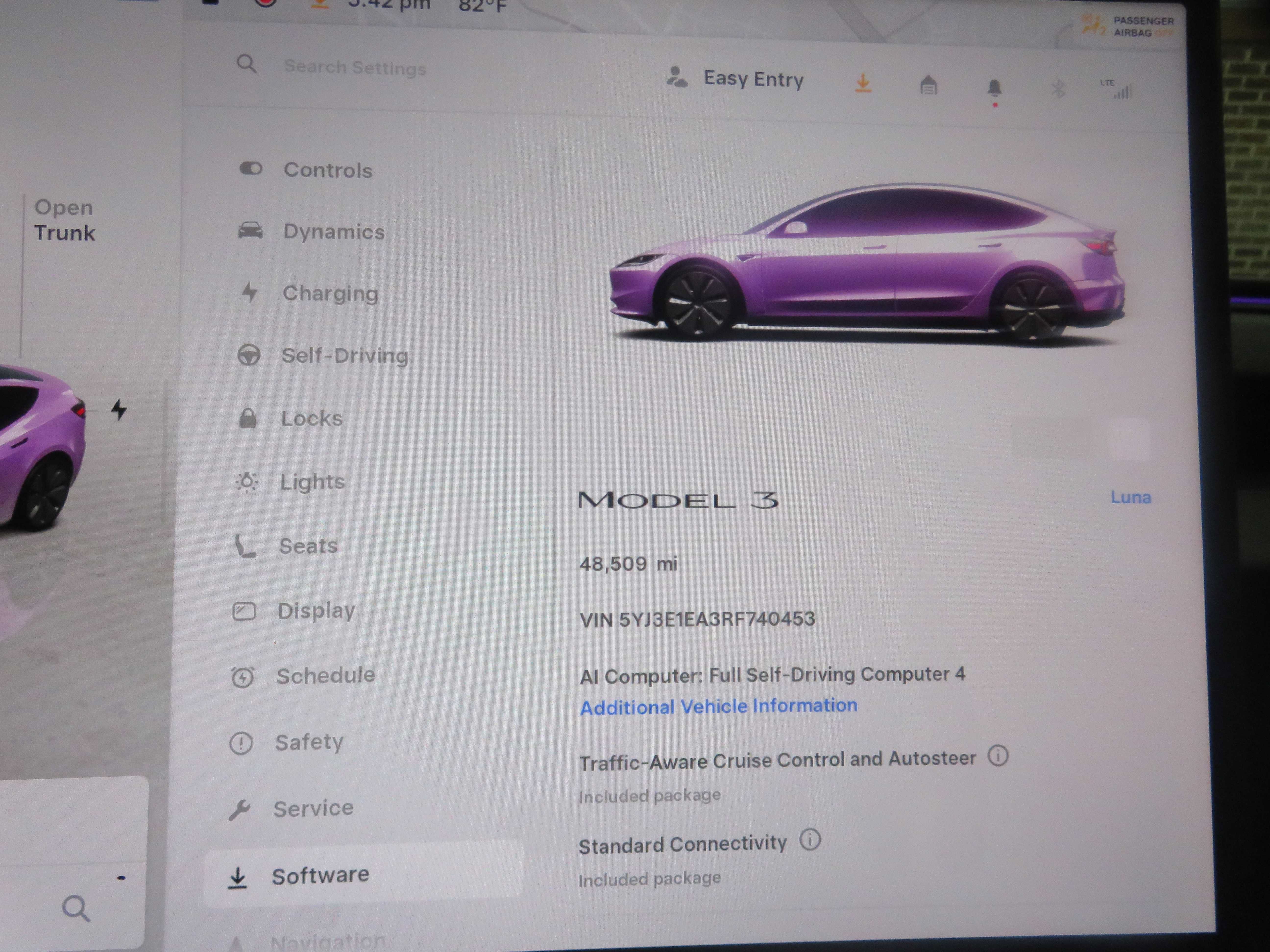This screenshot has width=1270, height=952.
Task: Click the Controls toggle icon
Action: click(x=251, y=169)
